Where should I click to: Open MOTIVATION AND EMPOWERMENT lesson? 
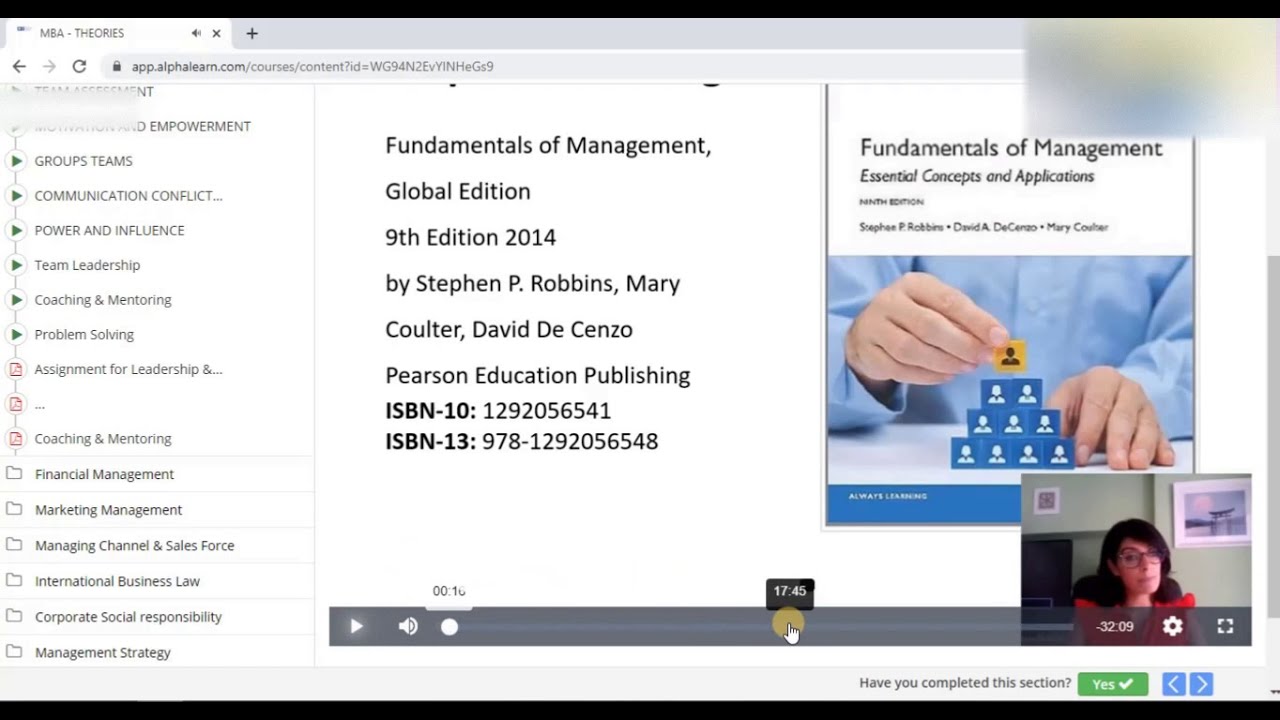coord(142,126)
